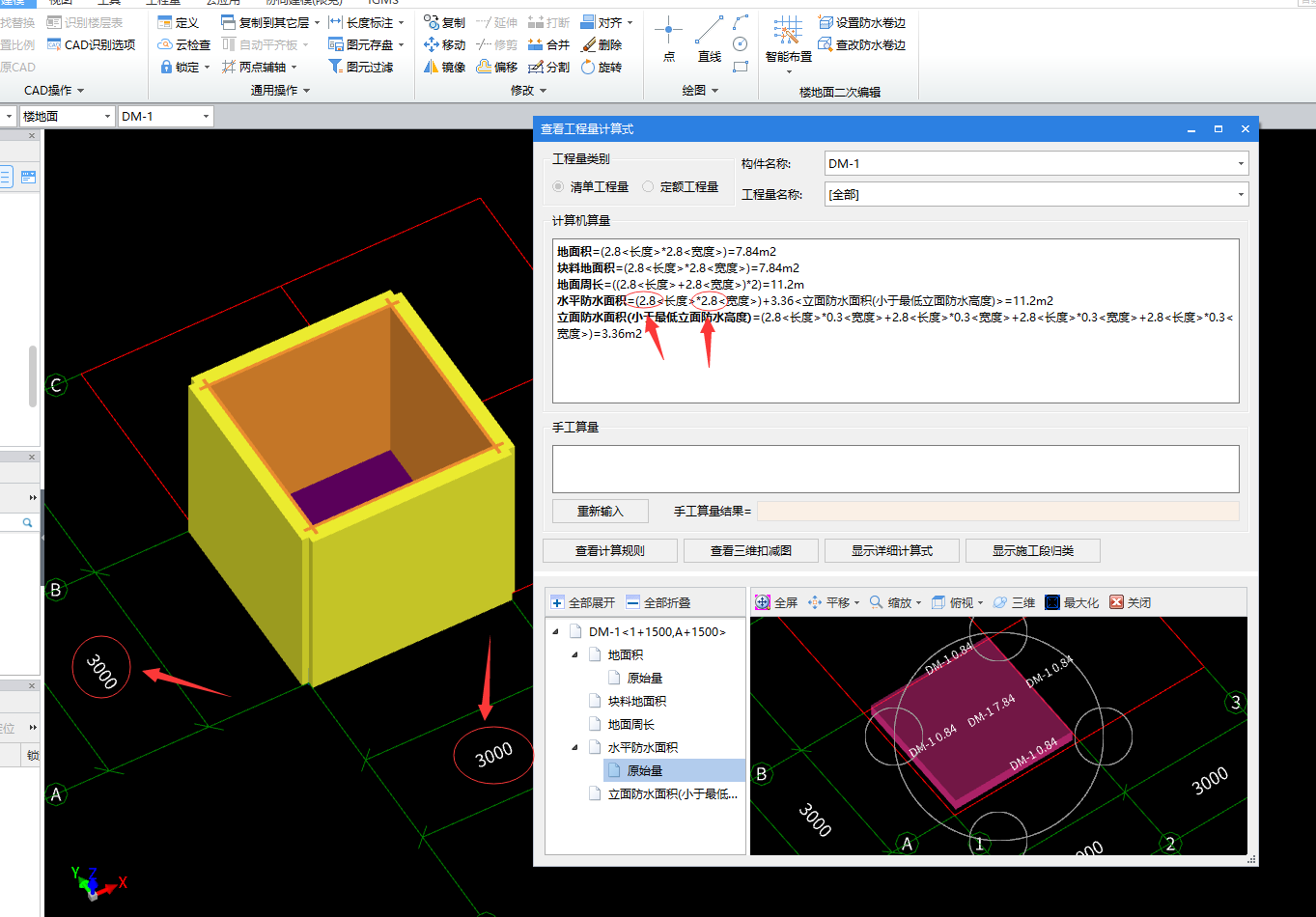This screenshot has width=1316, height=917.
Task: Click 查看三维扣减图 button
Action: coord(751,550)
